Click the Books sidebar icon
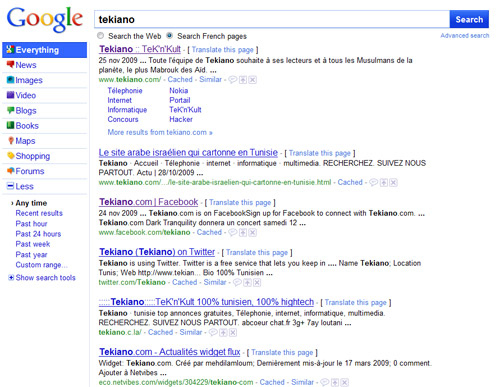Screen dimensions: 500x387 (x=10, y=125)
